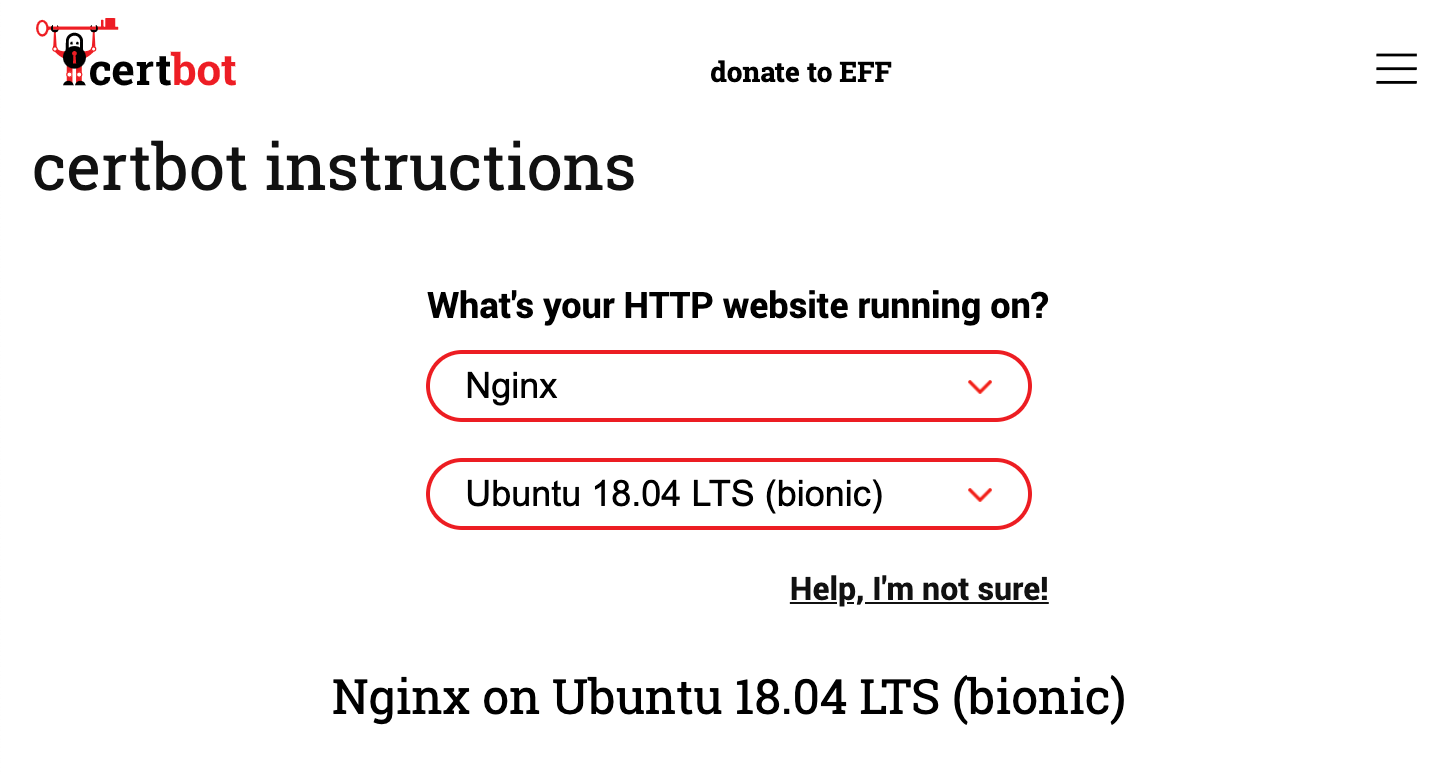This screenshot has width=1446, height=774.
Task: Click the certbot instructions page heading
Action: (x=334, y=168)
